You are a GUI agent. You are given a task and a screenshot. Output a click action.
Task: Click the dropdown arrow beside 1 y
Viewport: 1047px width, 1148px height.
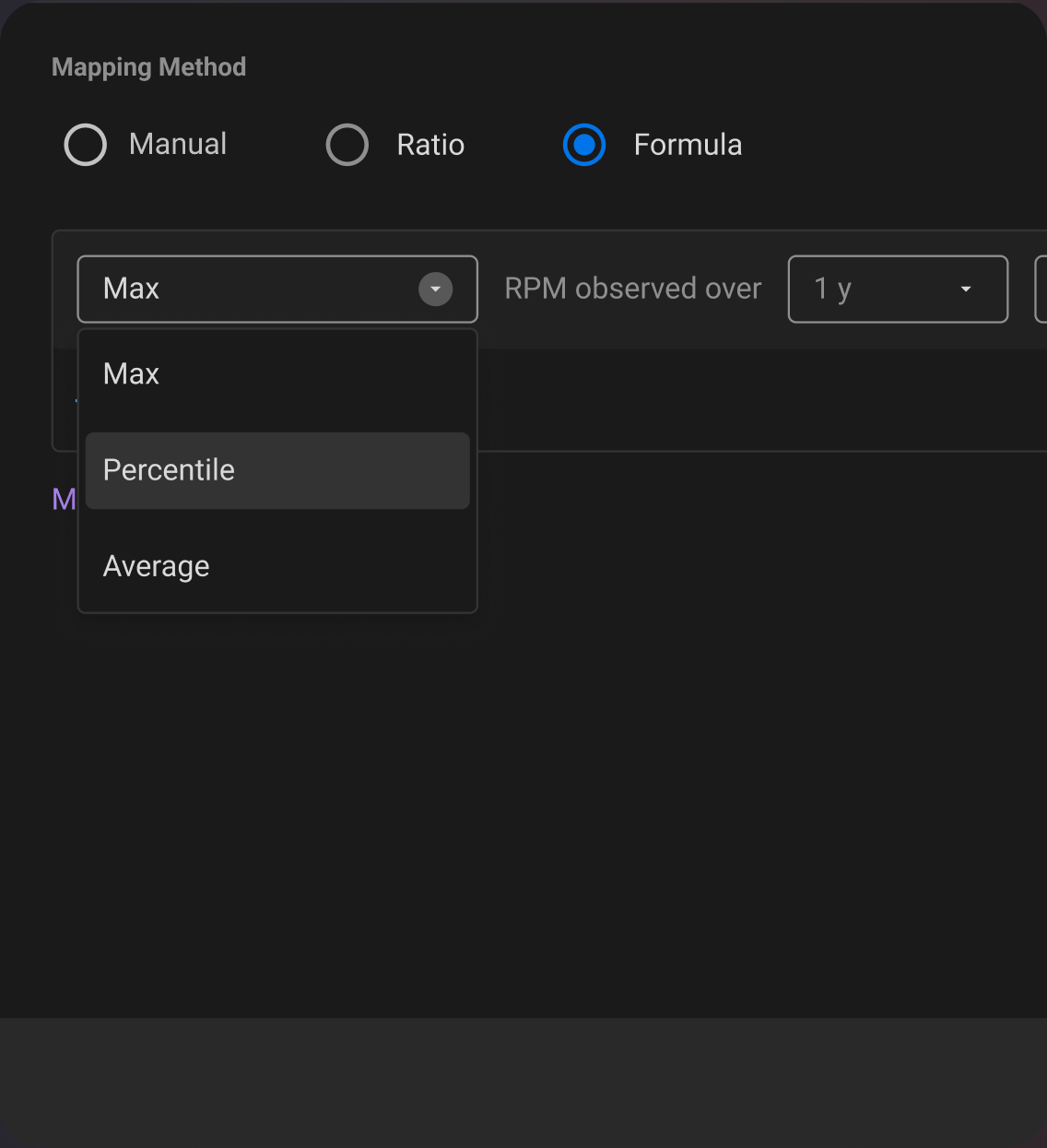pyautogui.click(x=965, y=289)
